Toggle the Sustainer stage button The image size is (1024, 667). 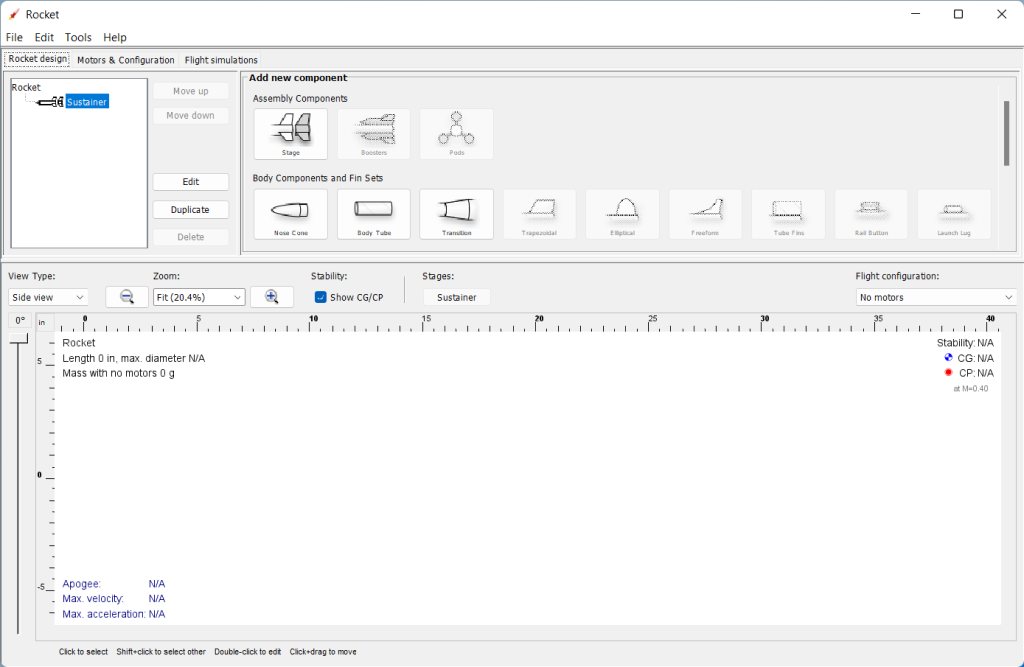[456, 297]
